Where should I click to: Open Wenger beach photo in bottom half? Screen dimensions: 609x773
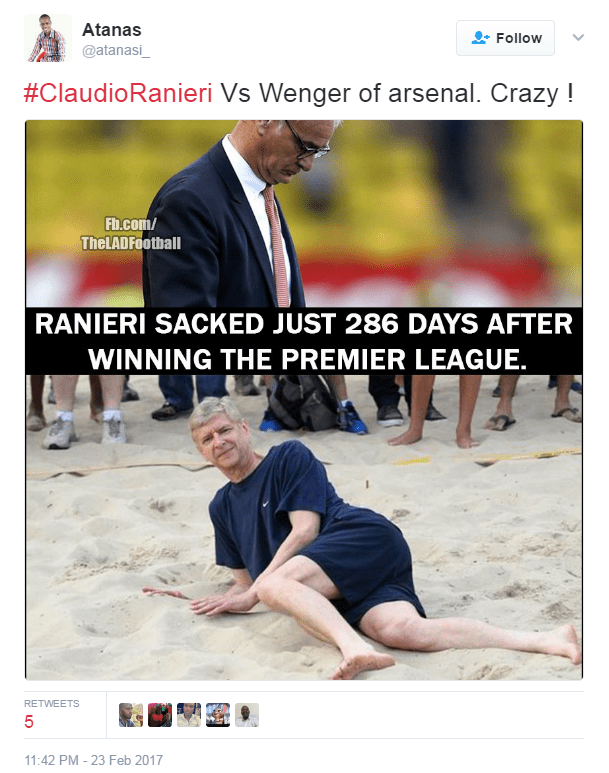pyautogui.click(x=304, y=527)
